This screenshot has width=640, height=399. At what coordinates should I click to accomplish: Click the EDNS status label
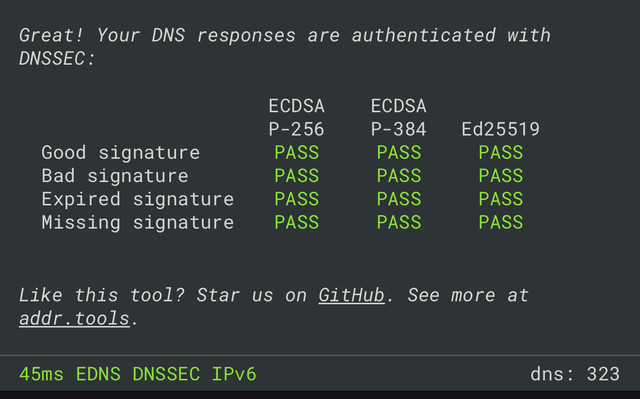98,374
